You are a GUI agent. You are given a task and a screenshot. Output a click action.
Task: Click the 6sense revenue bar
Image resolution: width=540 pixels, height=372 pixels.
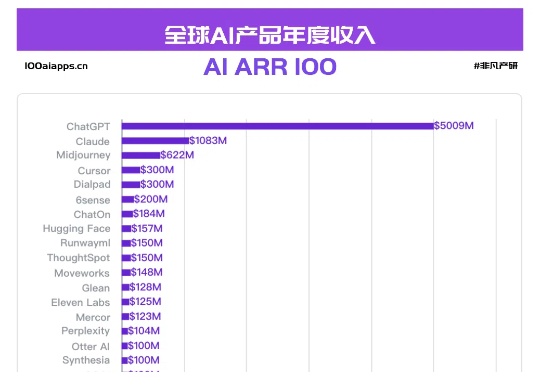point(128,199)
